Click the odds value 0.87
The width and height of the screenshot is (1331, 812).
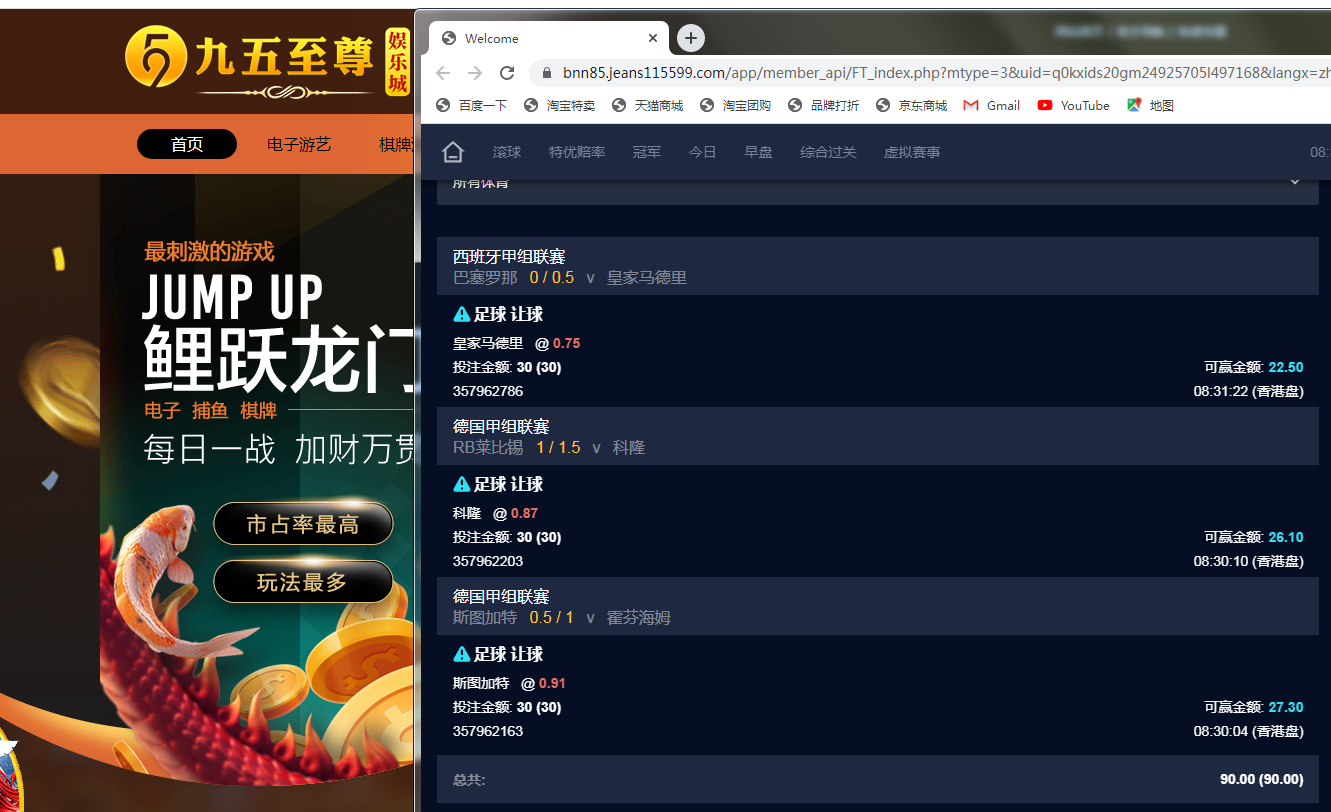[x=524, y=513]
